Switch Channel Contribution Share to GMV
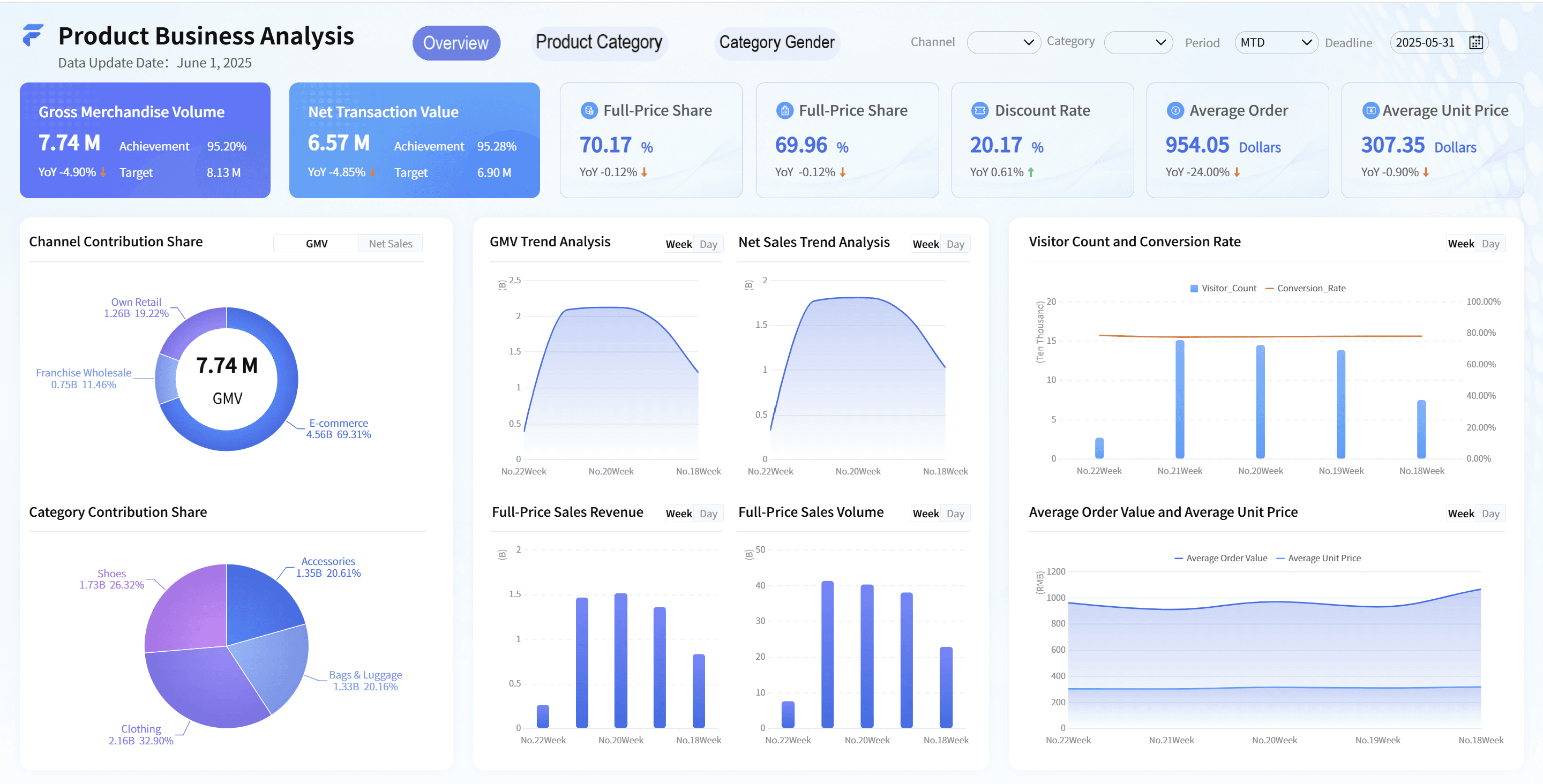 pyautogui.click(x=316, y=244)
